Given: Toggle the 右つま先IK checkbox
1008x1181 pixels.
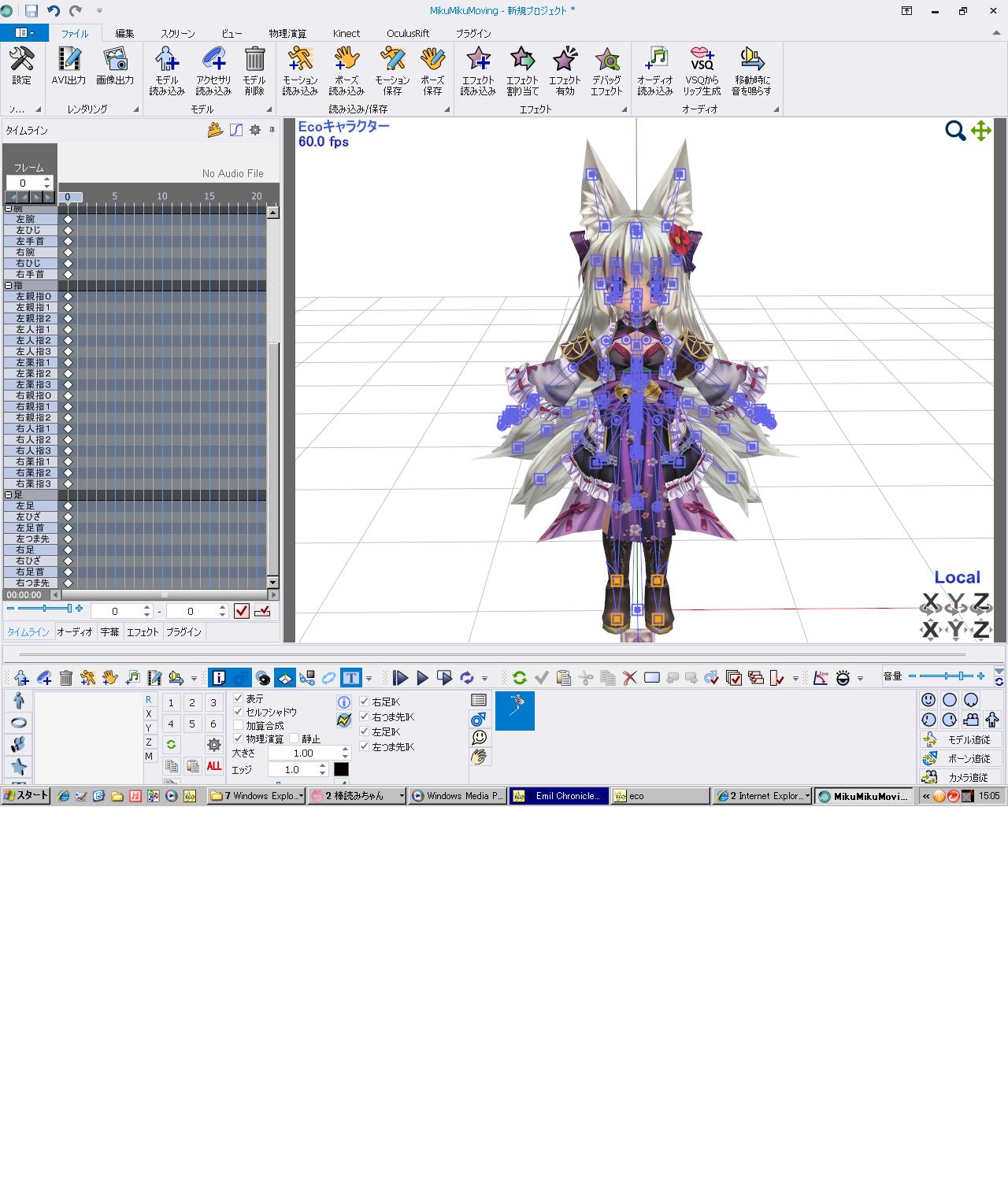Looking at the screenshot, I should pyautogui.click(x=364, y=716).
